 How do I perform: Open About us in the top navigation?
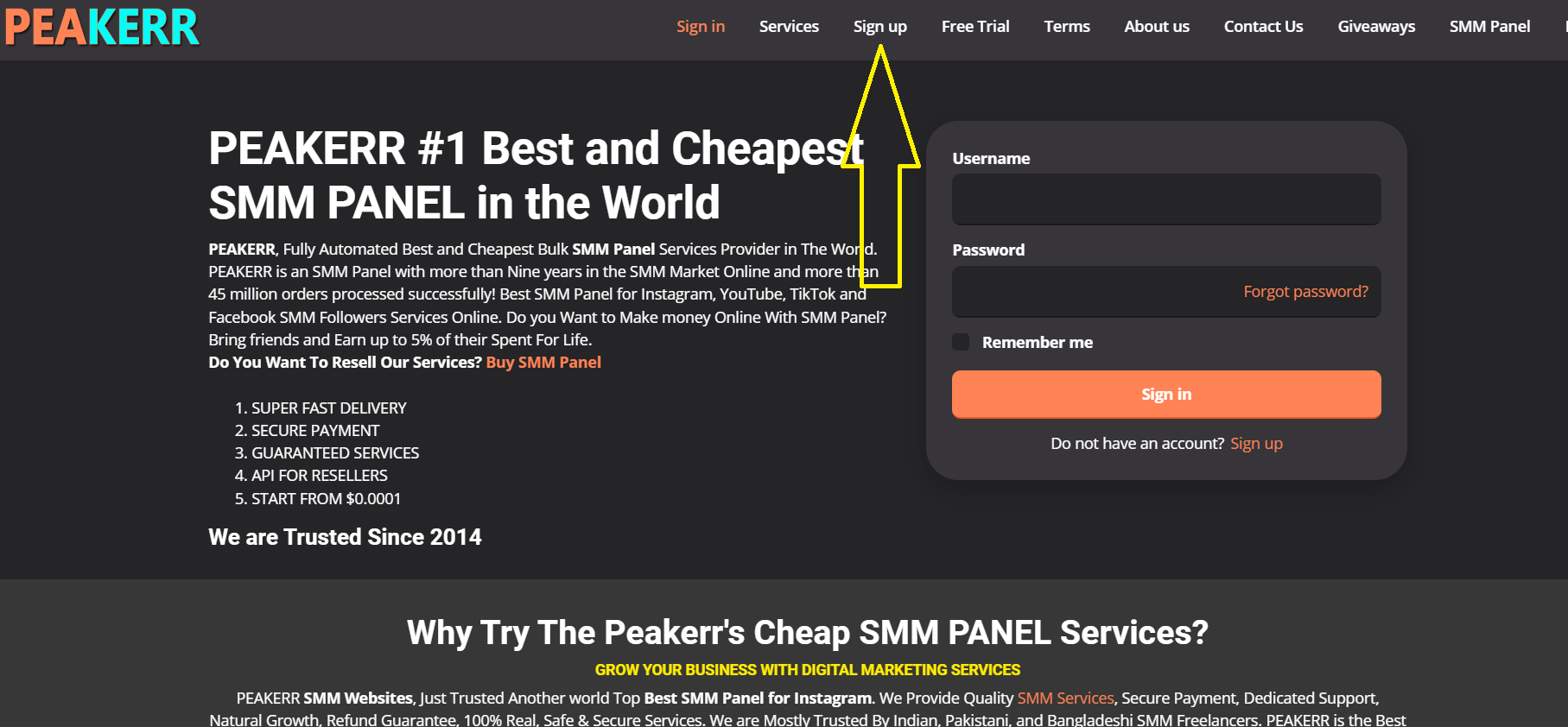tap(1157, 27)
